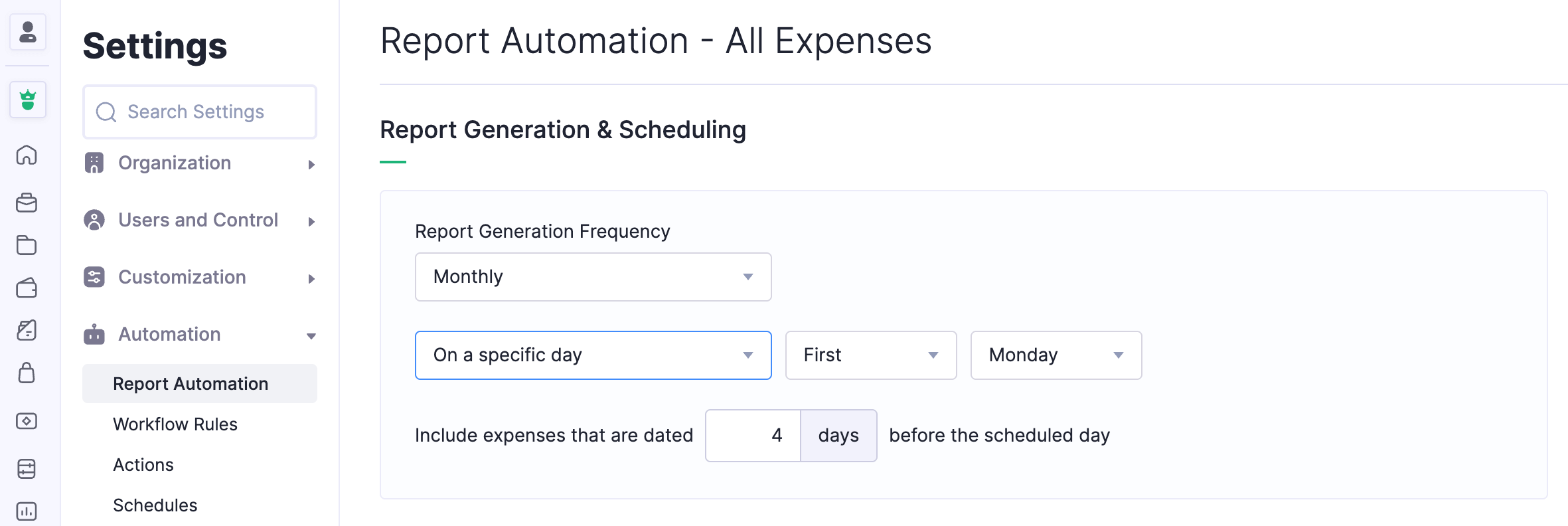Select the Trips briefcase icon in the sidebar
Screen dimensions: 1568x526
click(27, 203)
